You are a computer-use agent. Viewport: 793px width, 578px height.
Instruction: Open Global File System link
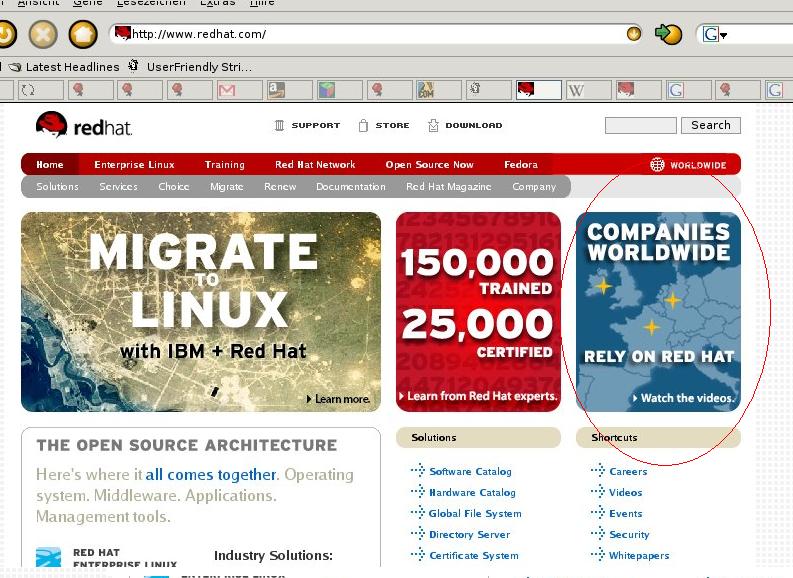coord(475,514)
